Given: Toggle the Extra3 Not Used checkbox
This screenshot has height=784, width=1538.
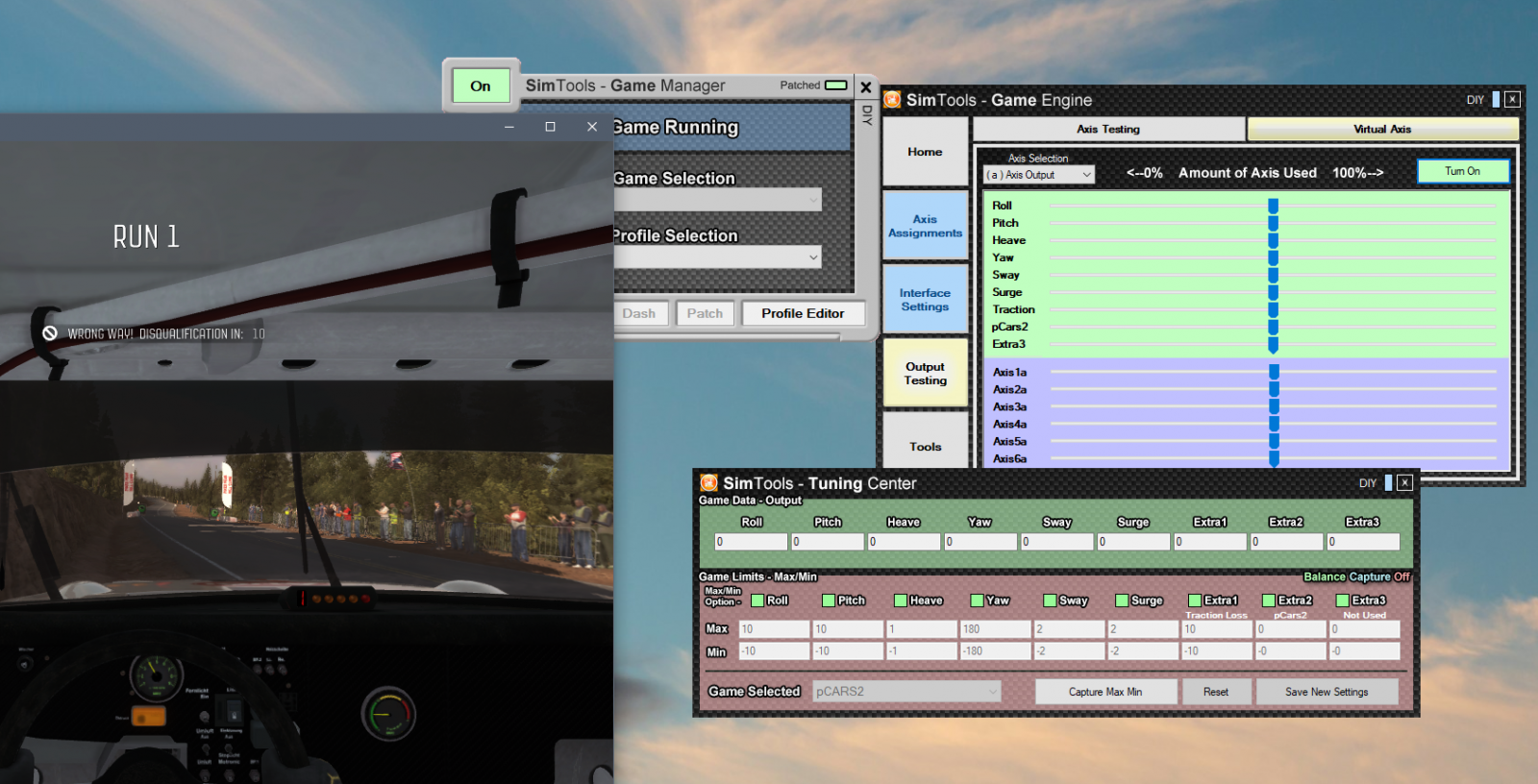Looking at the screenshot, I should pyautogui.click(x=1343, y=600).
